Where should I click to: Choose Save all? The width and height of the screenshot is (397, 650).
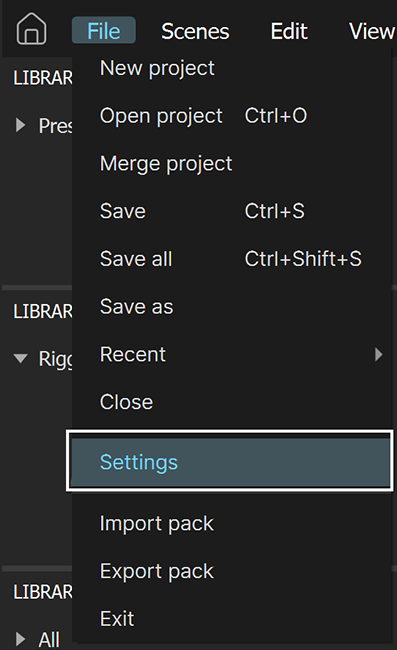pos(136,259)
